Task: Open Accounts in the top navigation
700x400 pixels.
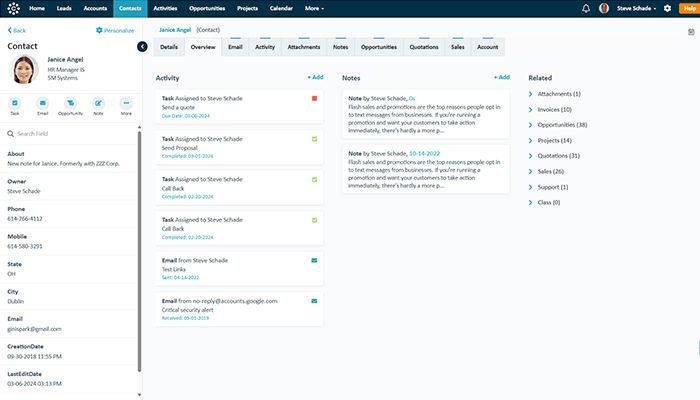Action: [x=95, y=8]
